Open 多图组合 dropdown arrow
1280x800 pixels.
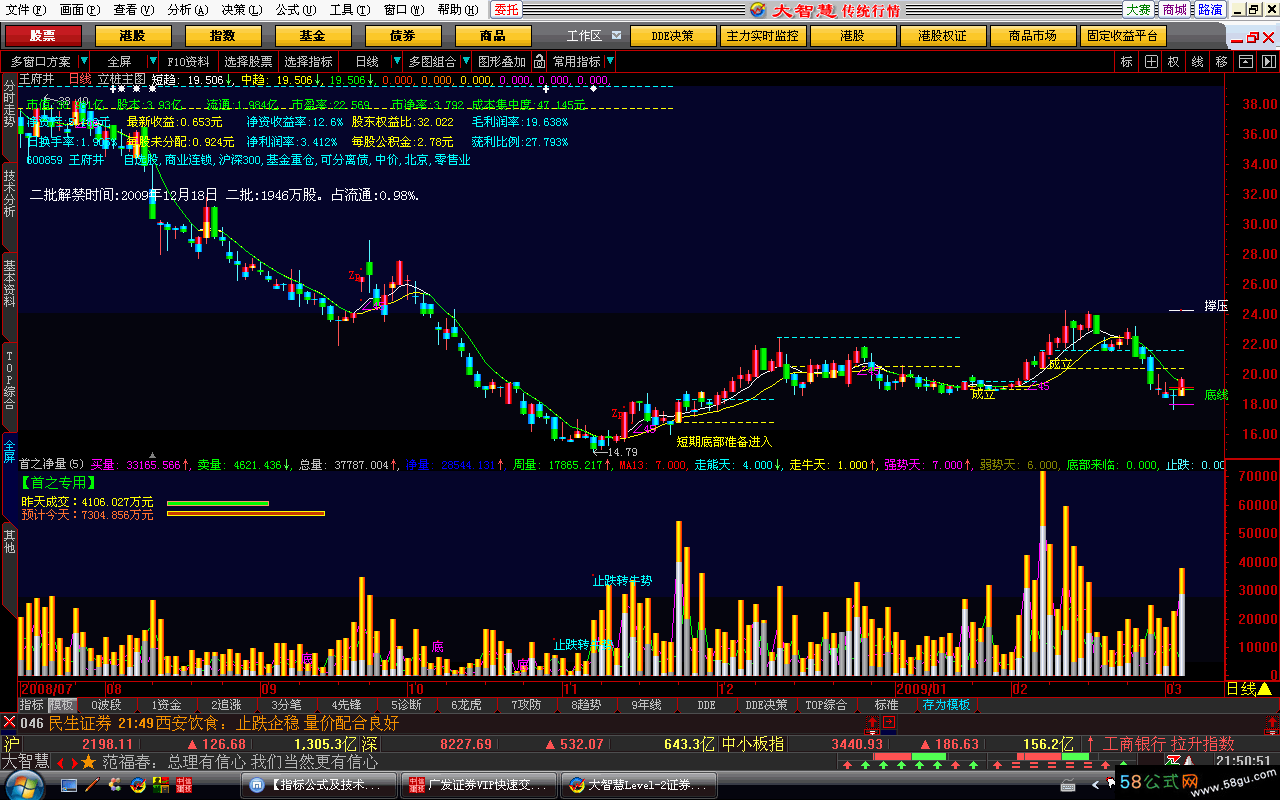click(x=465, y=61)
